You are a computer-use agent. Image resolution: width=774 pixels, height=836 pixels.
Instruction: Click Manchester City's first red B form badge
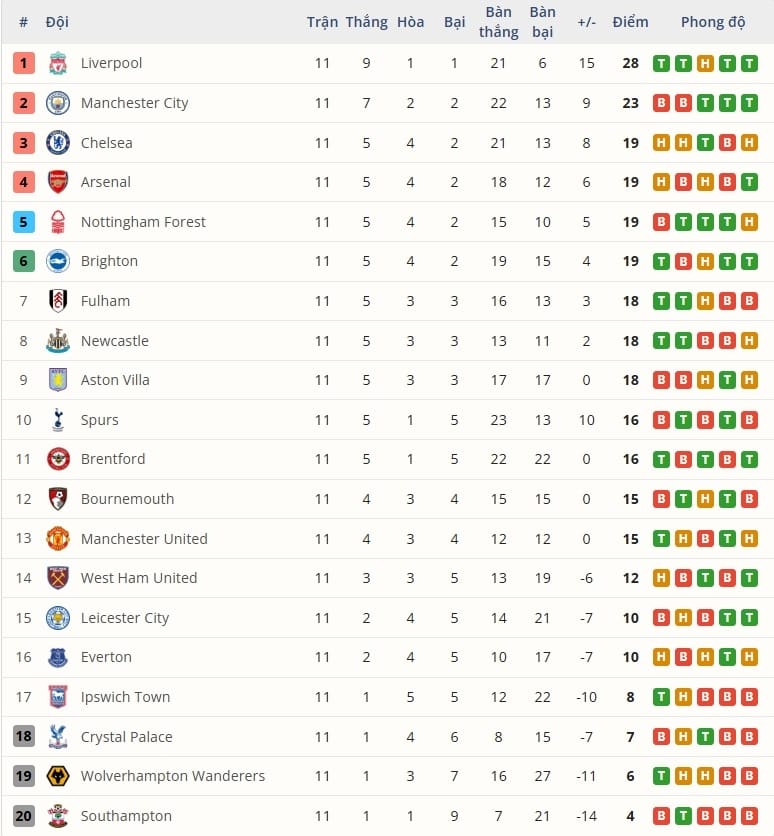coord(661,103)
